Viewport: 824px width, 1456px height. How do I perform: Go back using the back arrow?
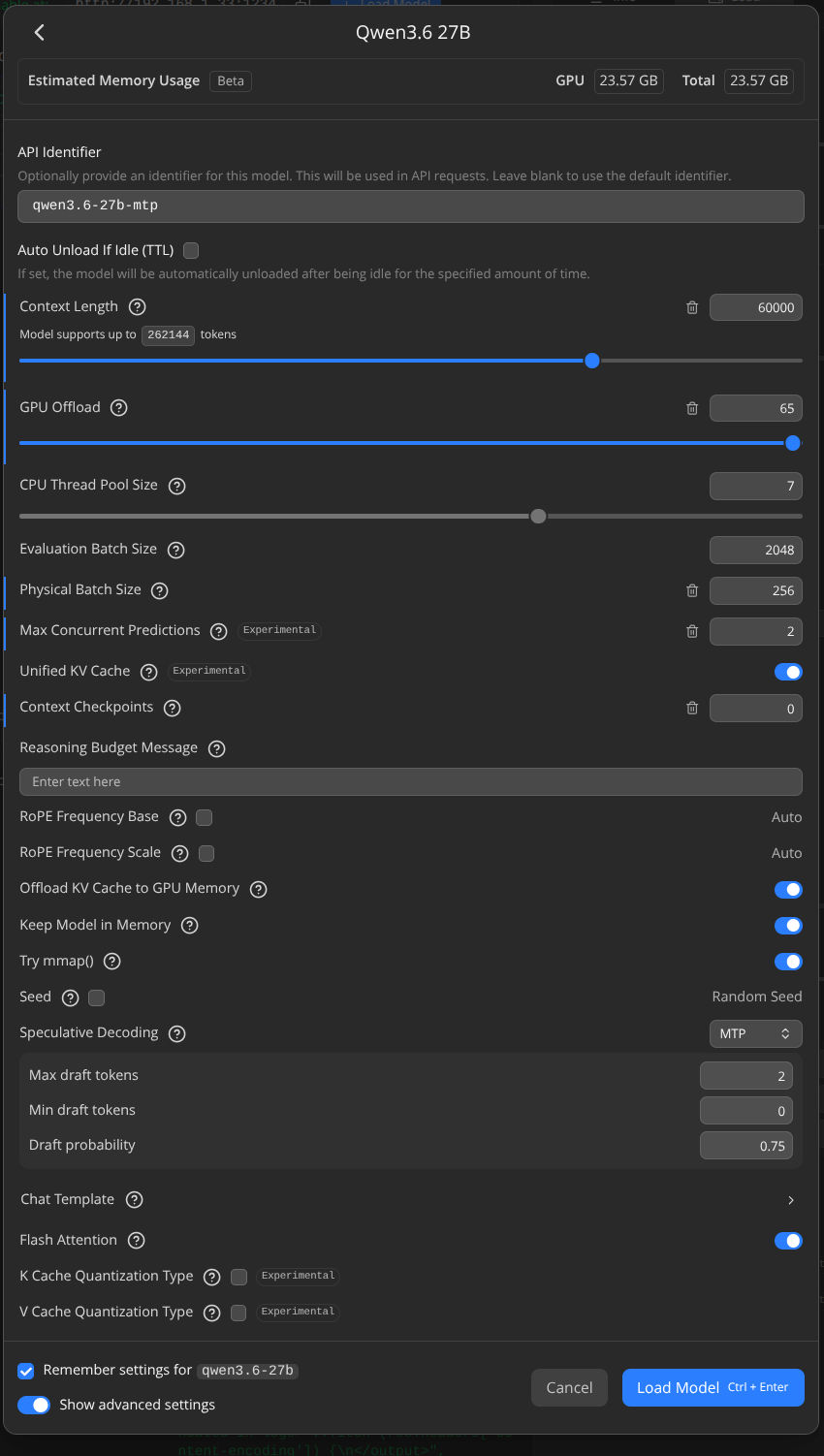tap(39, 32)
